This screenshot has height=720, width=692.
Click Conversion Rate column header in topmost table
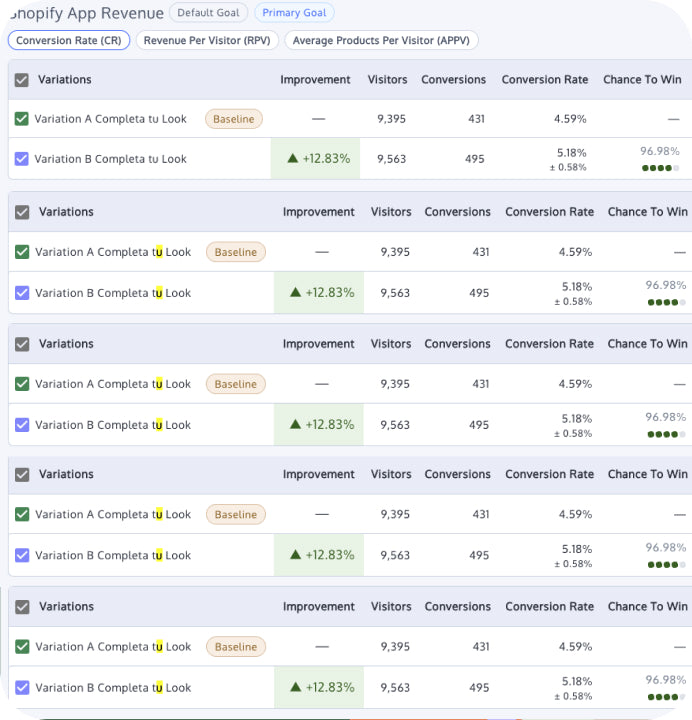pos(543,80)
